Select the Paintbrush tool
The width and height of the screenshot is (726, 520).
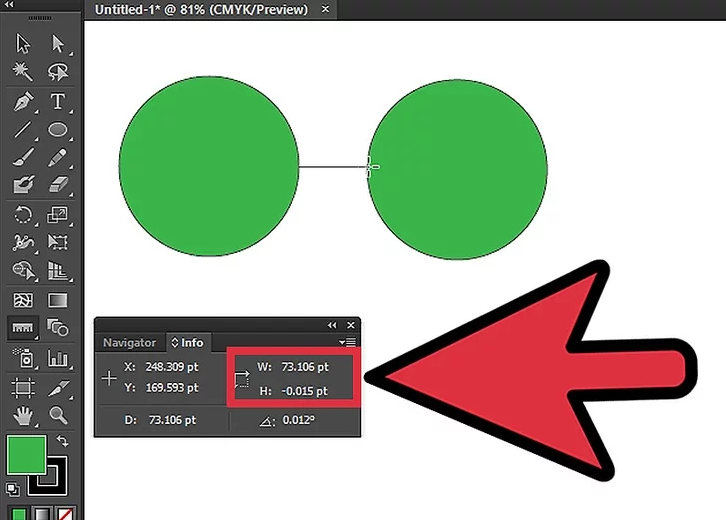[x=23, y=157]
